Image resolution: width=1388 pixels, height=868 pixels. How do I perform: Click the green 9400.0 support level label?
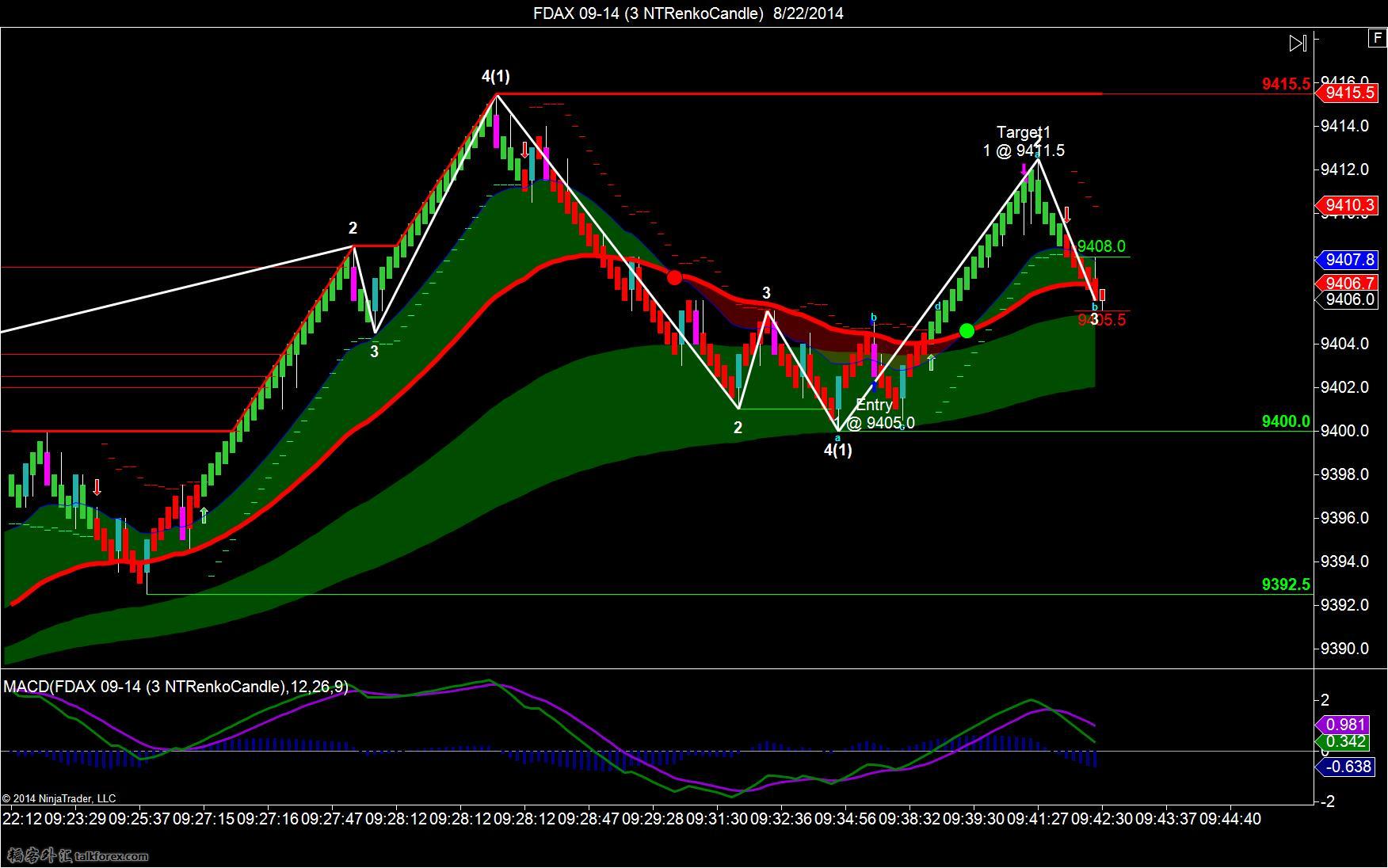(x=1286, y=421)
